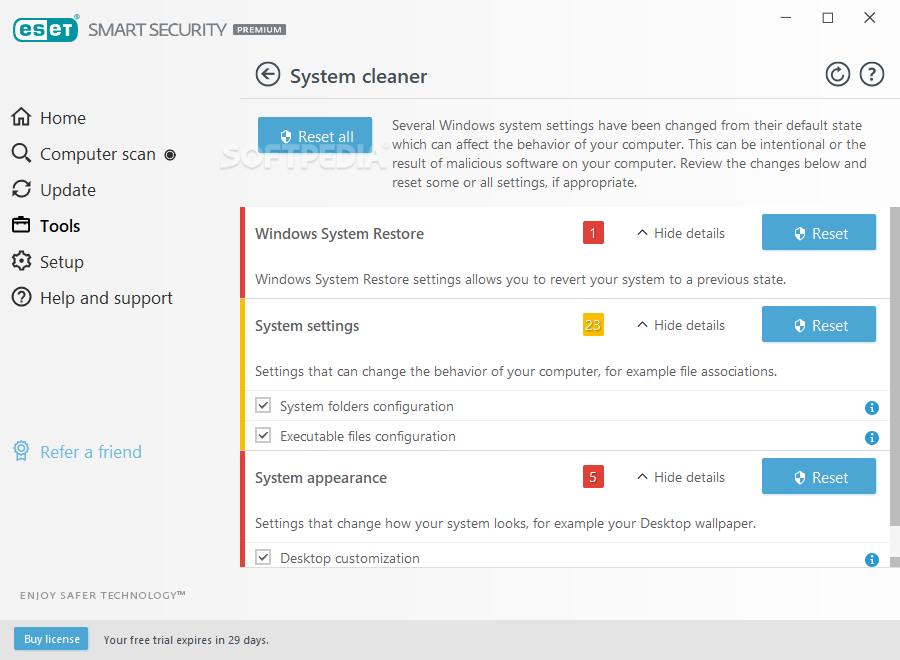
Task: Click the refresh icon in the header
Action: [837, 75]
